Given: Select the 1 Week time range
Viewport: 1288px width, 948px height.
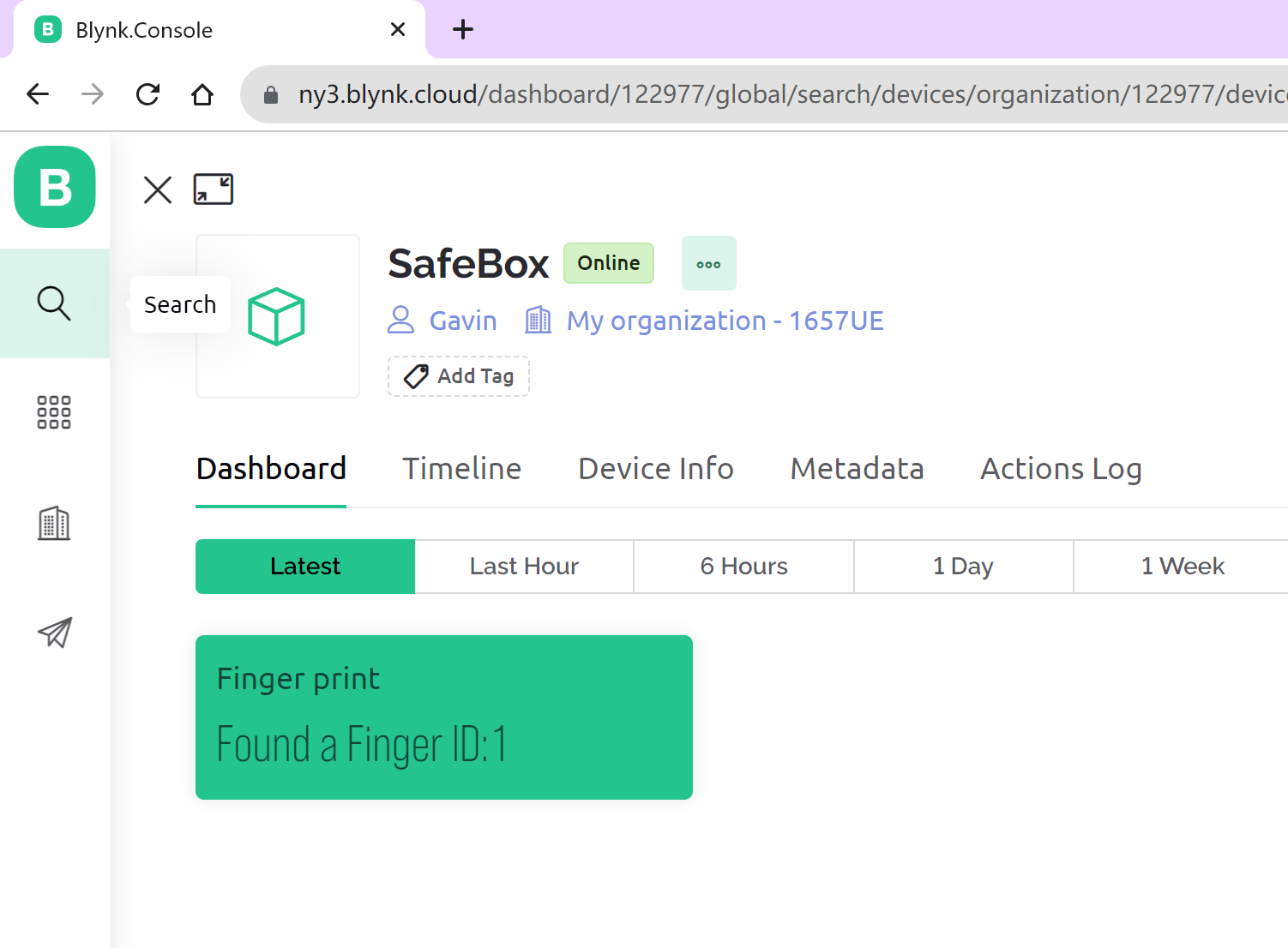Looking at the screenshot, I should [1182, 567].
